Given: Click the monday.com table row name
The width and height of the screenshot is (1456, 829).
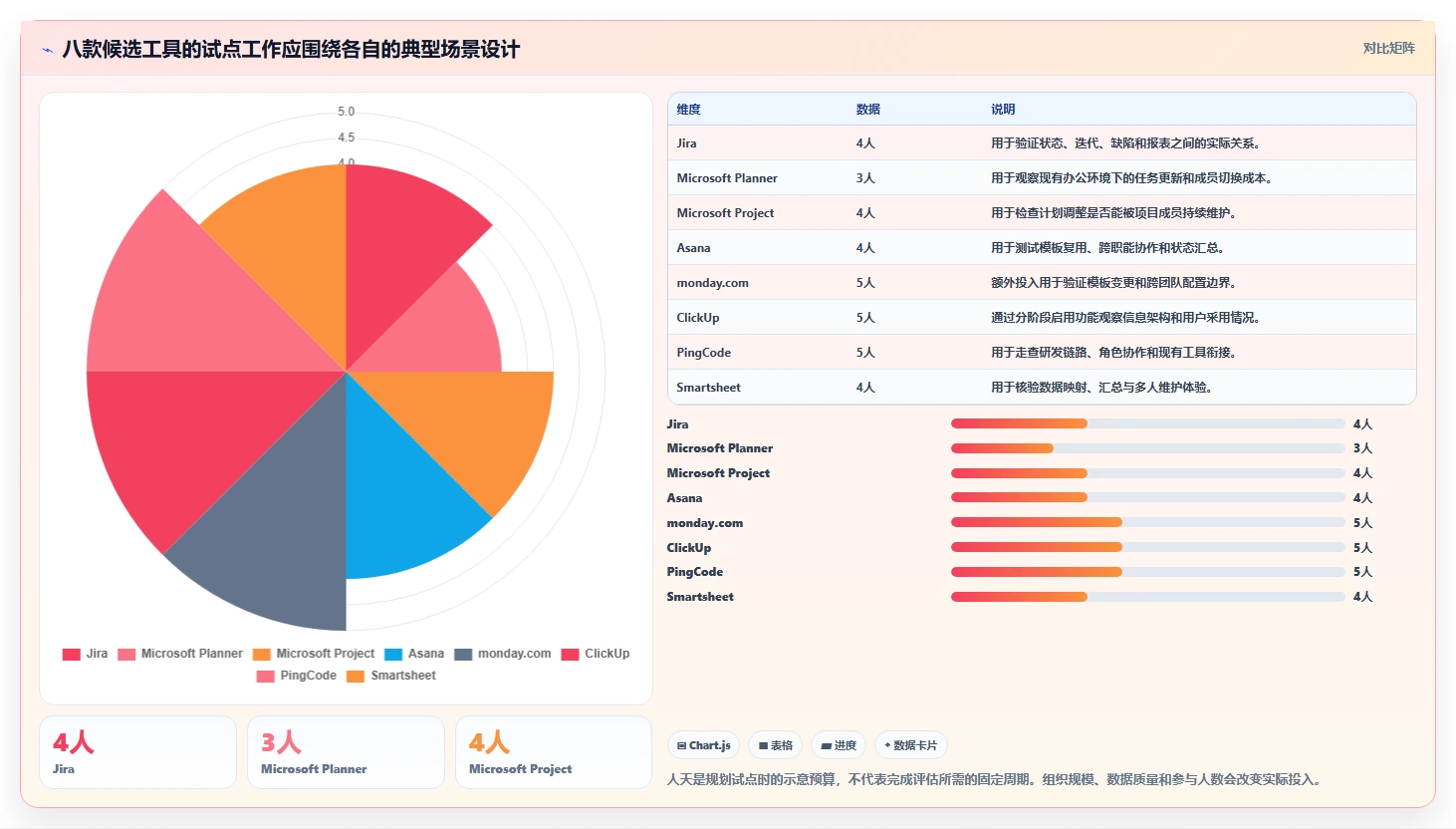Looking at the screenshot, I should click(712, 283).
